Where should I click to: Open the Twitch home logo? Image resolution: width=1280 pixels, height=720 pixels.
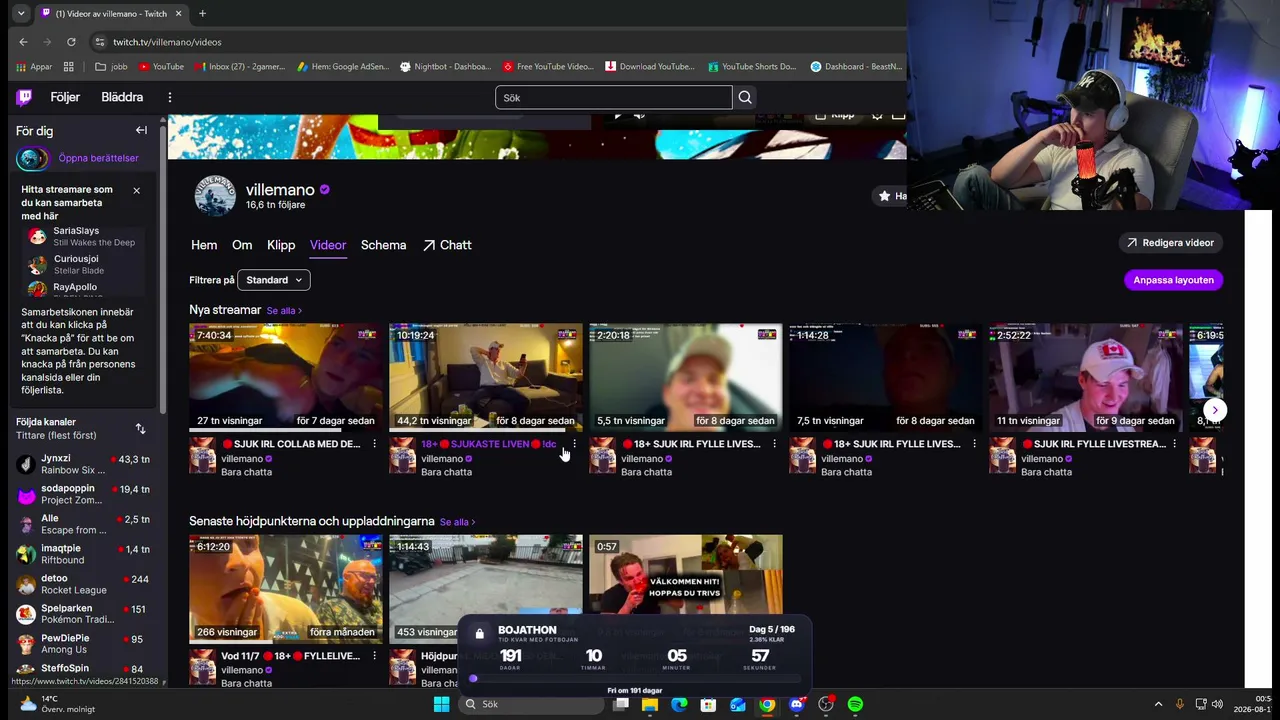[24, 97]
